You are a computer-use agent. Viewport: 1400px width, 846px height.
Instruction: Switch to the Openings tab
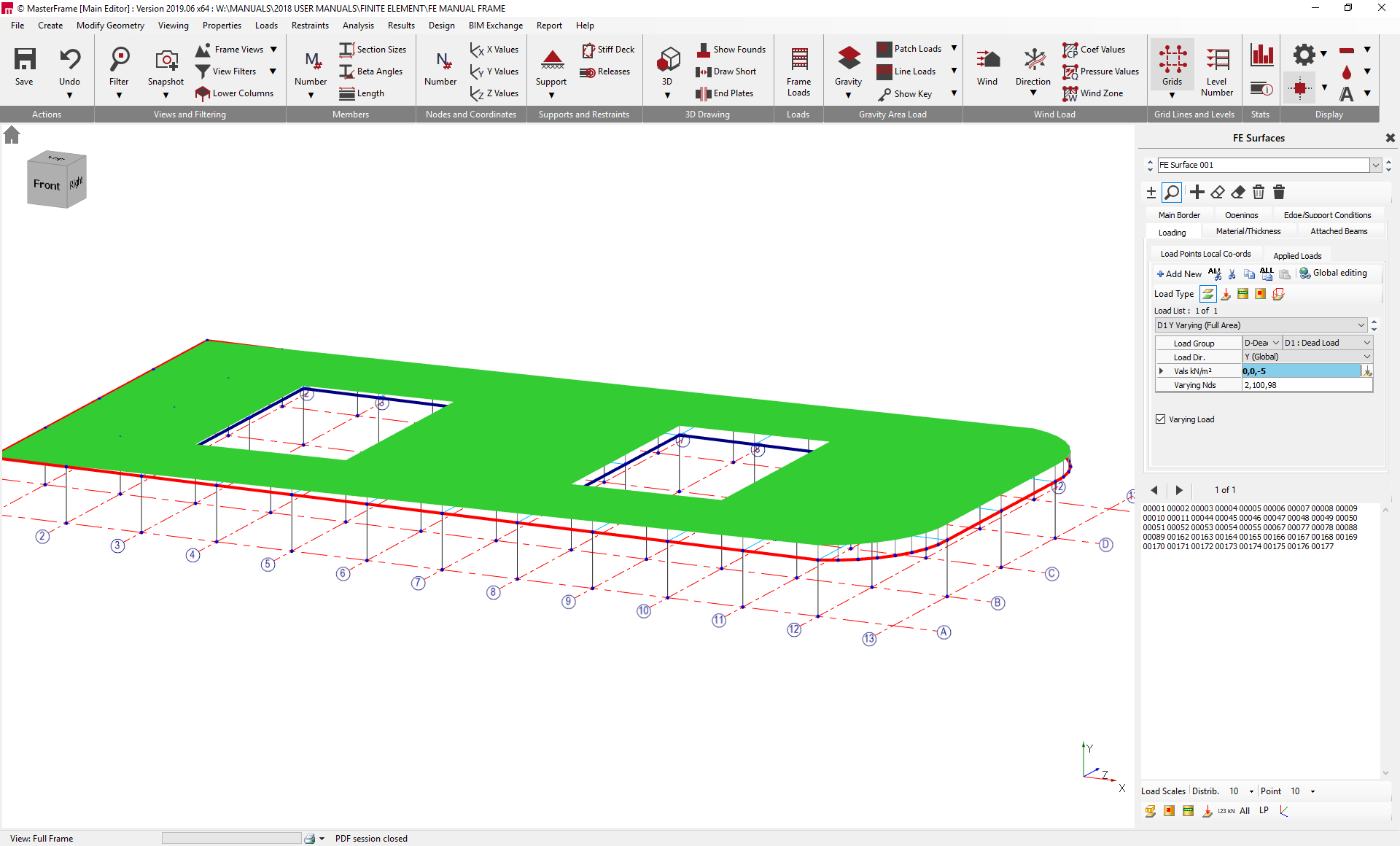(1242, 215)
